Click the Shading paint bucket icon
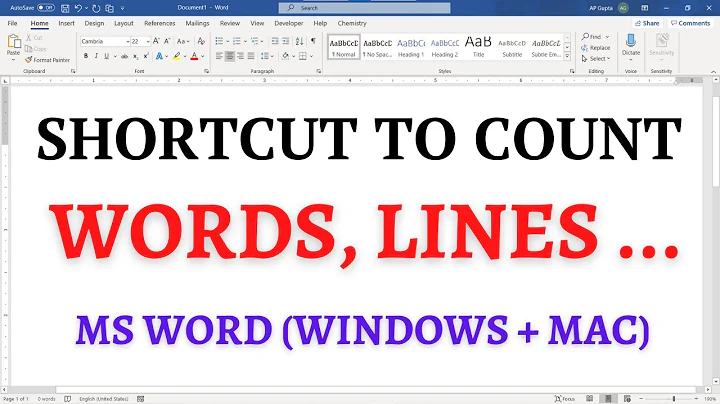The width and height of the screenshot is (720, 404). tap(286, 56)
